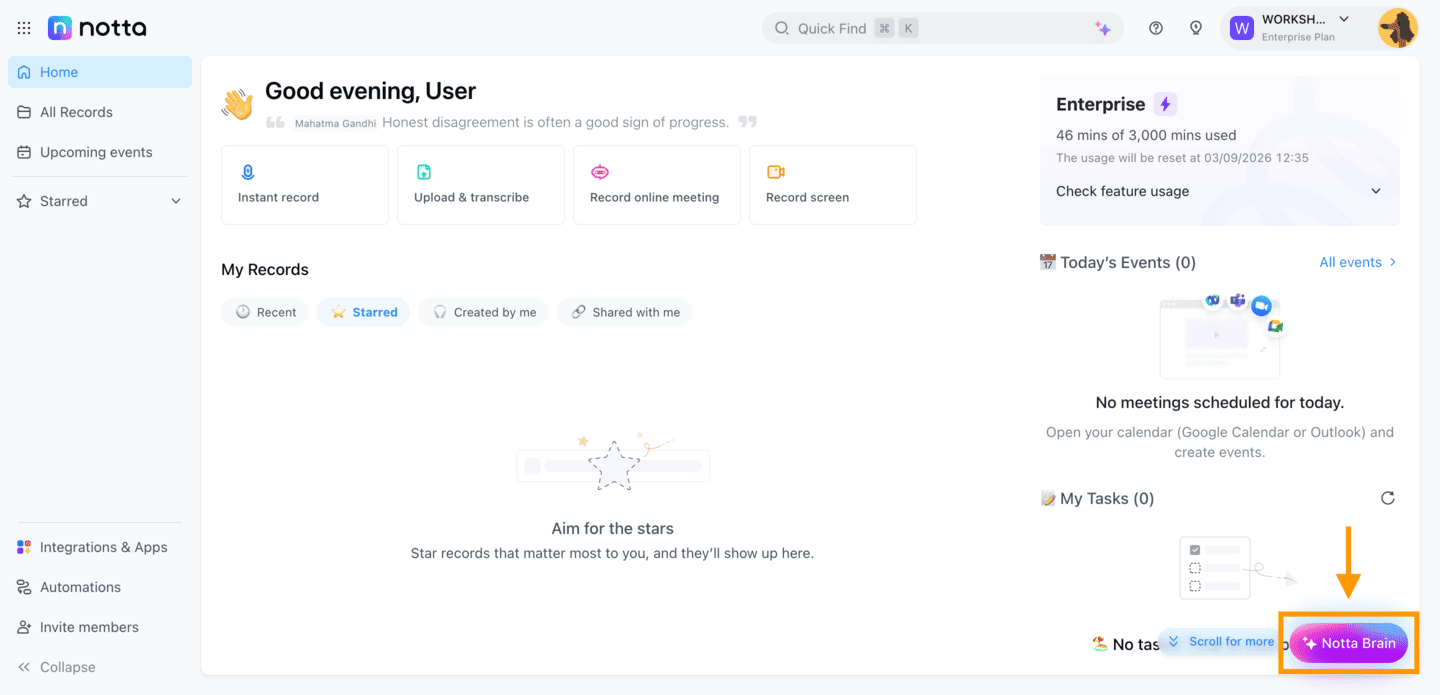Click the AI sparkle icon in Quick Find
Image resolution: width=1440 pixels, height=695 pixels.
point(1102,29)
